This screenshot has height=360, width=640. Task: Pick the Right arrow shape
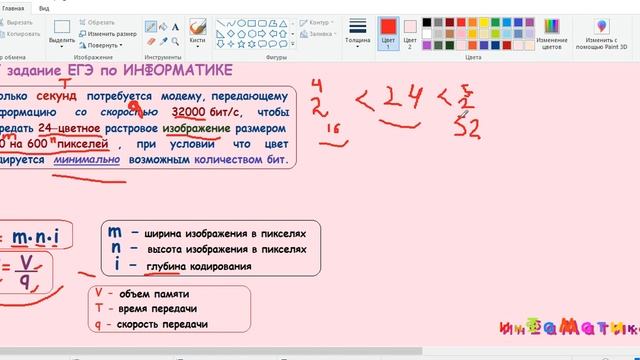[x=262, y=34]
